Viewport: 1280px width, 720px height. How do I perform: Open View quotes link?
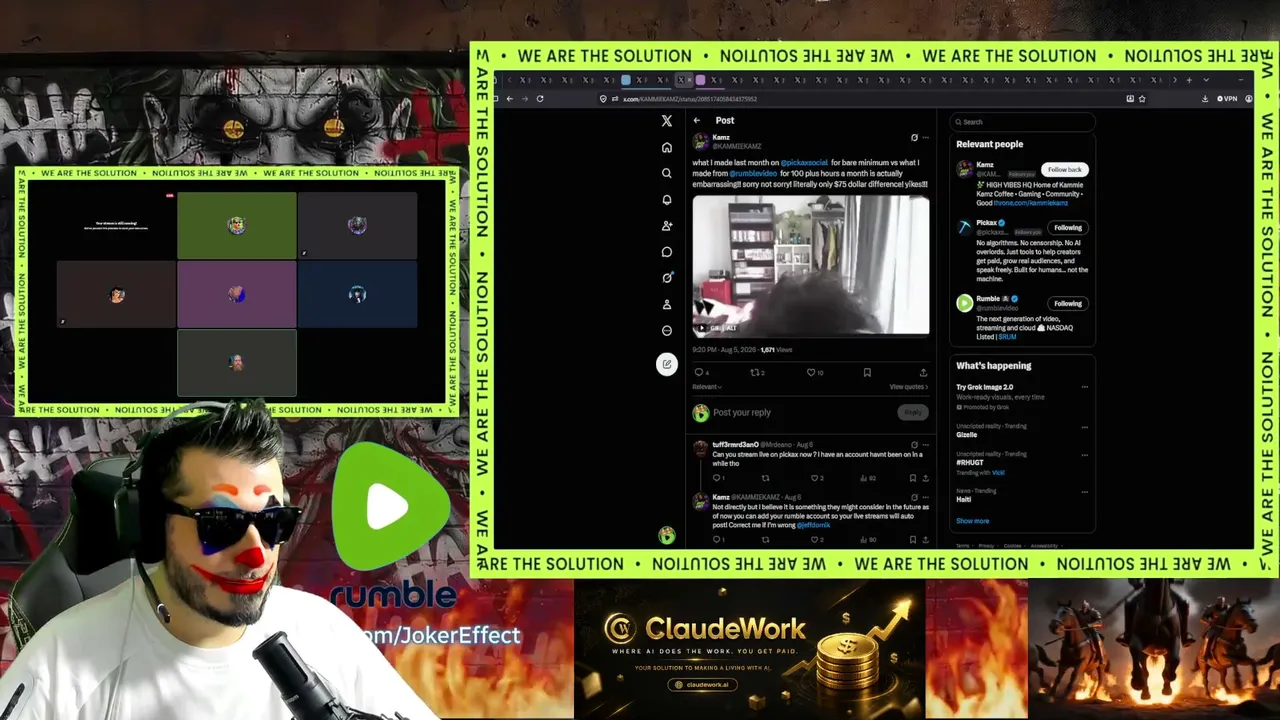pos(909,387)
